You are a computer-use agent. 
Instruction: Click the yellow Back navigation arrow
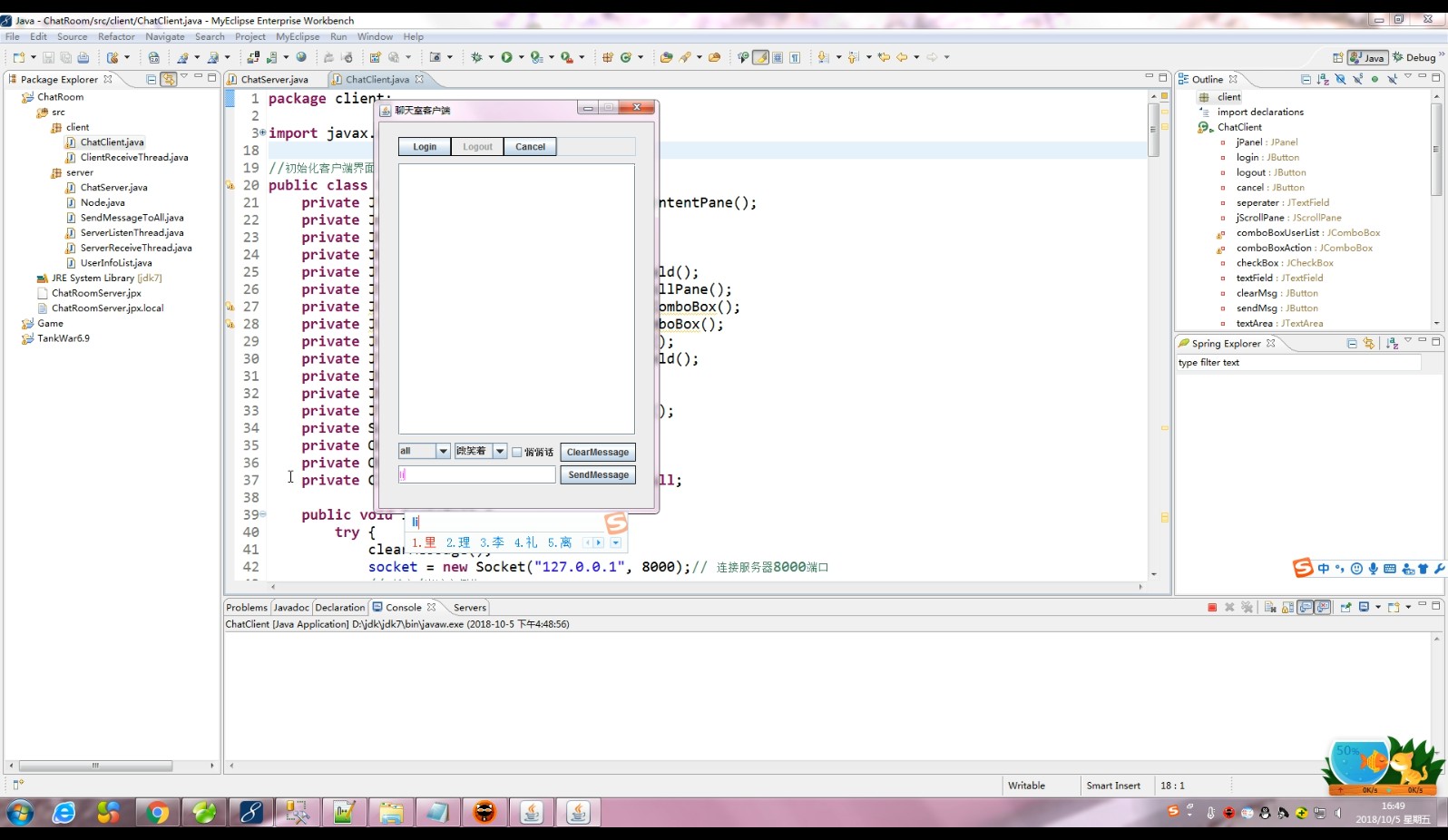[x=902, y=57]
